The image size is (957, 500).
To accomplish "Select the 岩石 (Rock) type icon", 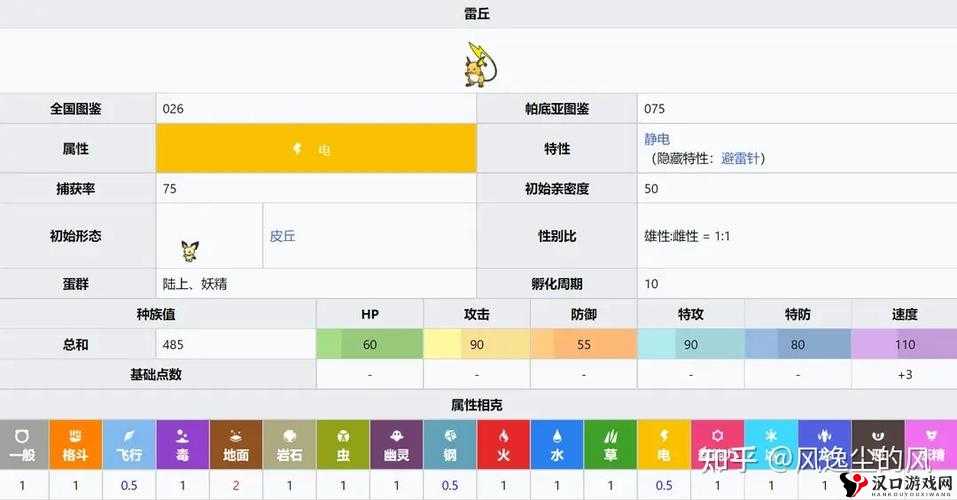I will [289, 444].
